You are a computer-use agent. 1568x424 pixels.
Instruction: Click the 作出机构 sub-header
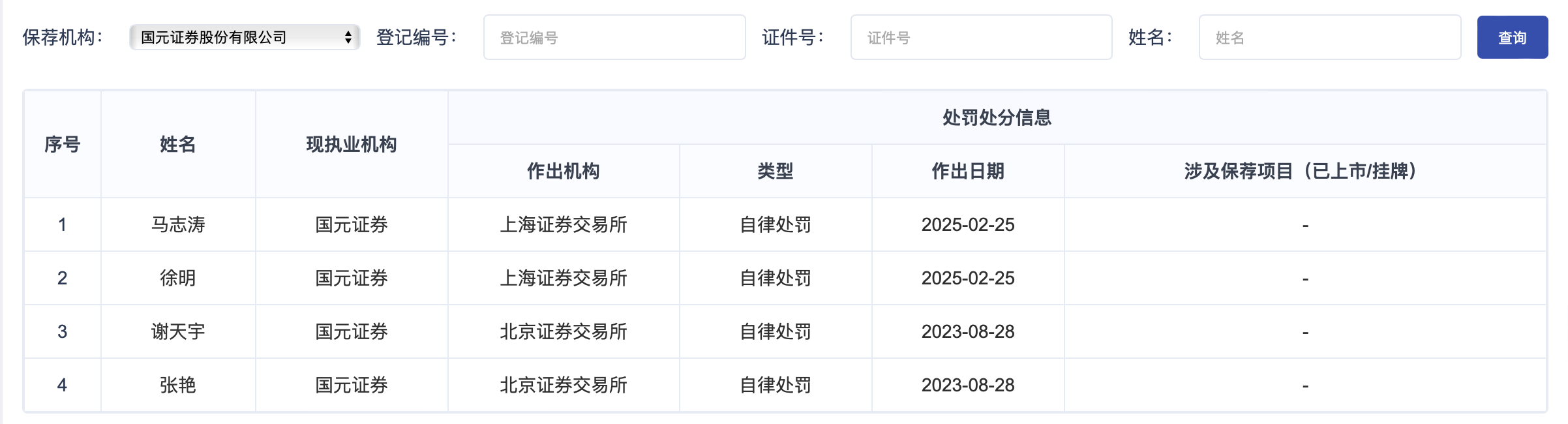[564, 171]
